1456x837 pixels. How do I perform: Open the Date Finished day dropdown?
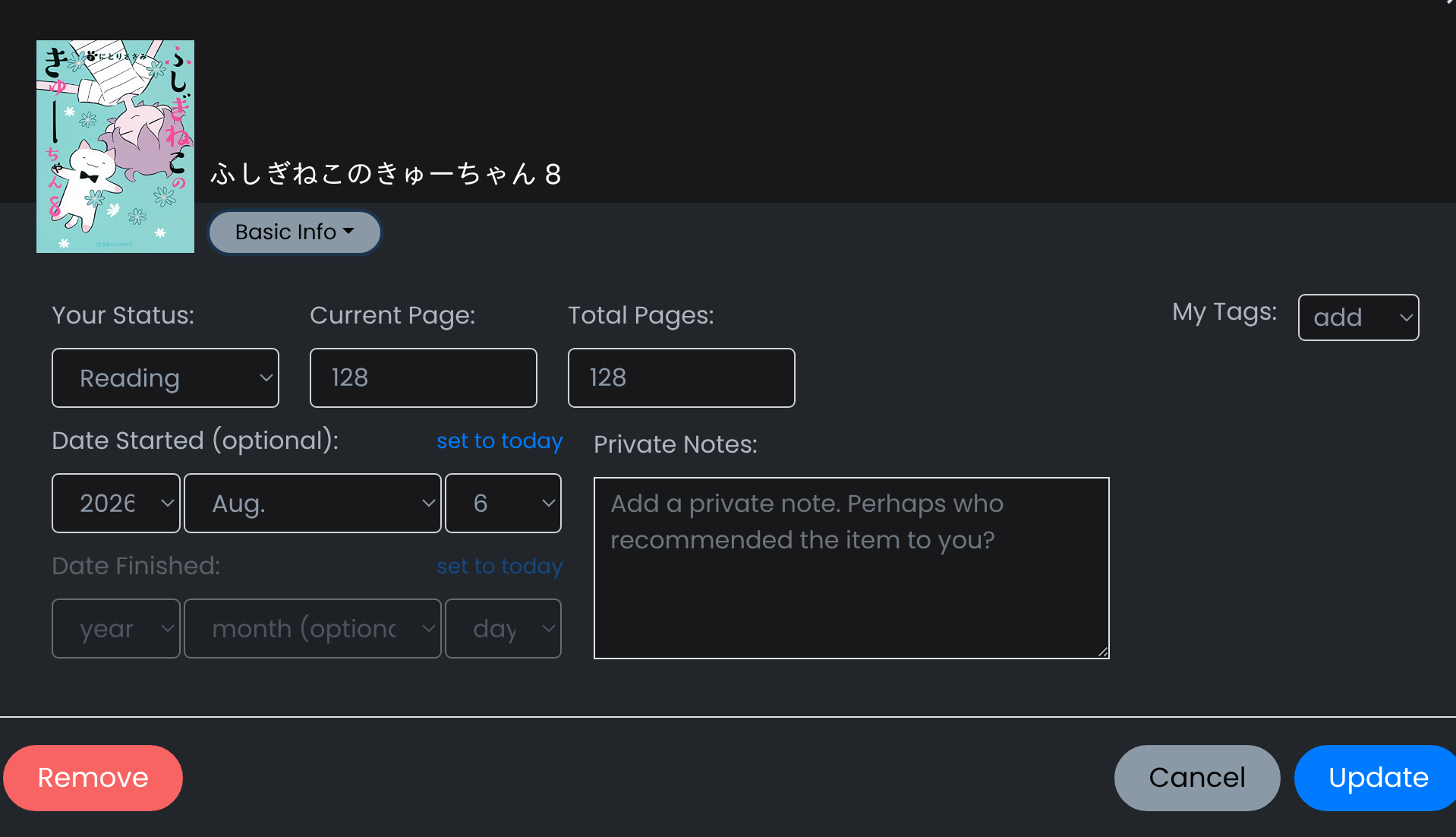(503, 629)
